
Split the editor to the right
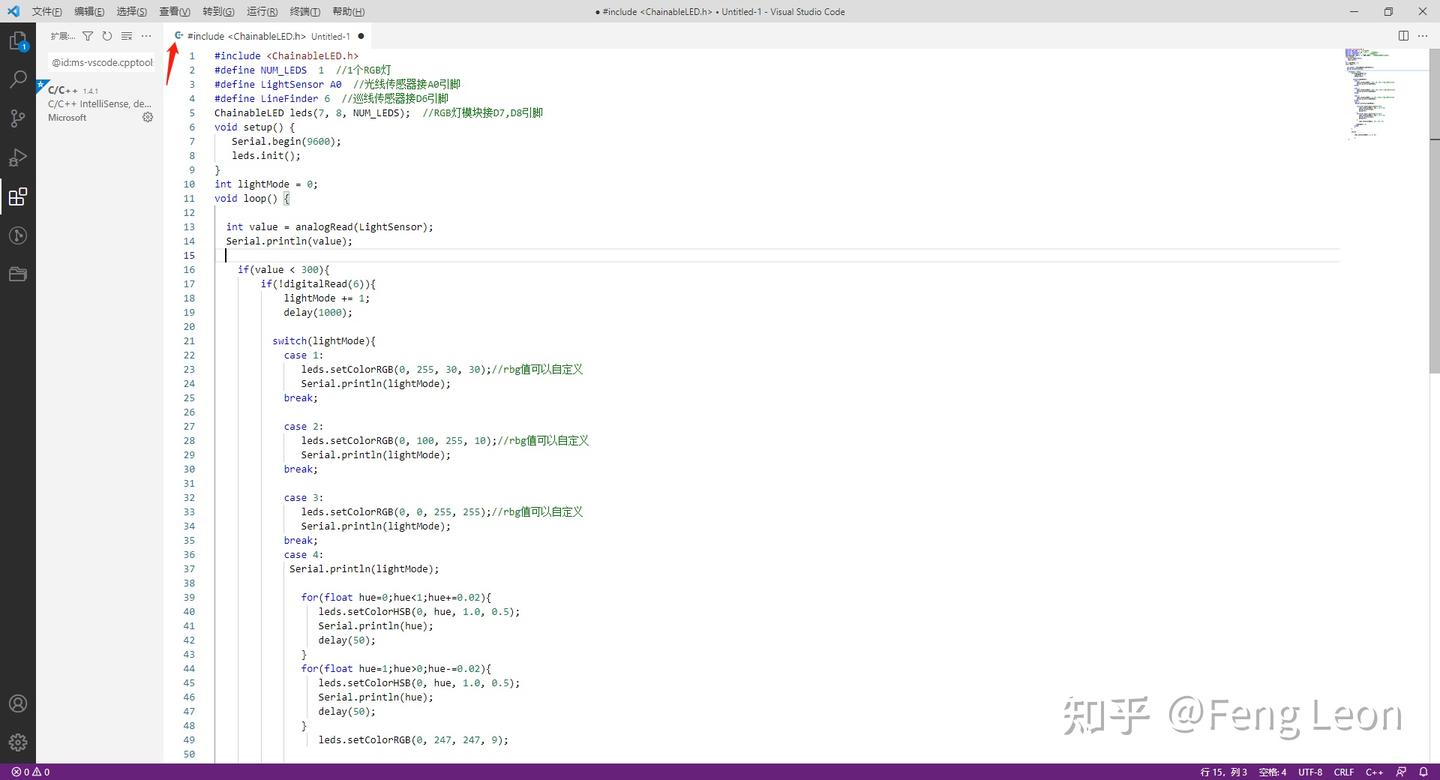[1403, 36]
